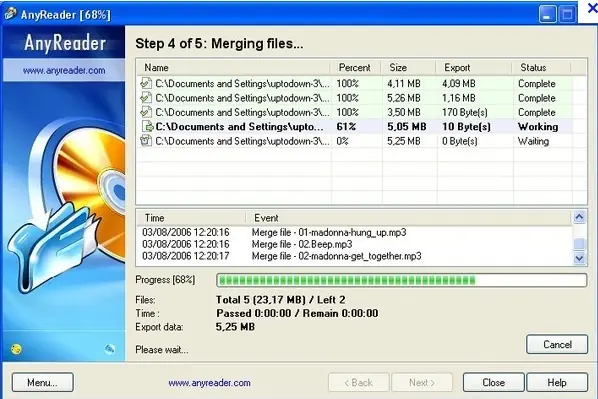This screenshot has width=598, height=399.
Task: Click the waiting file icon at 0%
Action: (x=146, y=141)
